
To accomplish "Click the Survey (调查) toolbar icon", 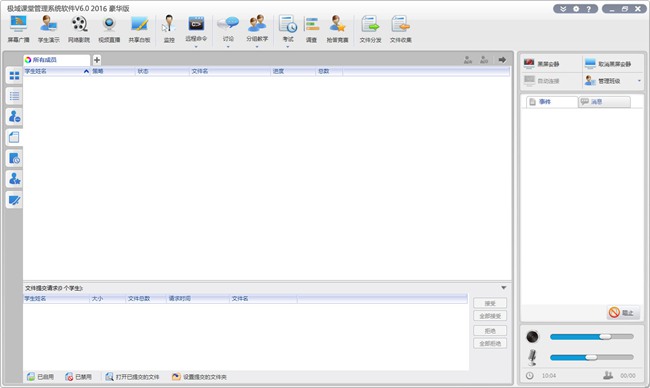I will (311, 29).
